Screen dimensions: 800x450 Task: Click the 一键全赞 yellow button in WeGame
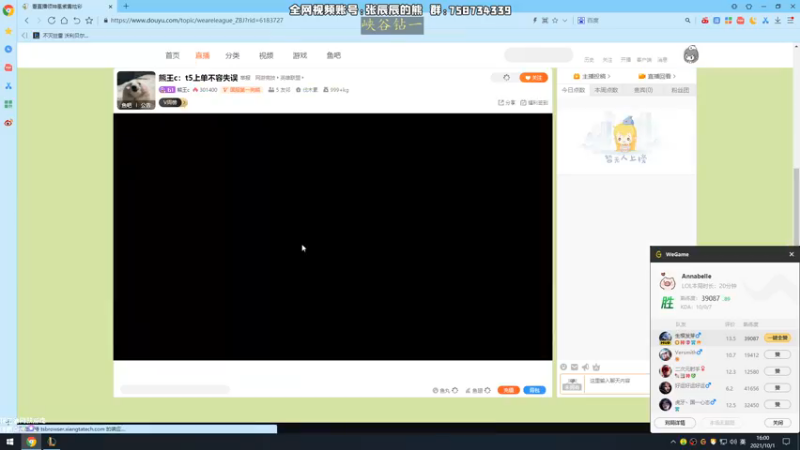[x=777, y=338]
